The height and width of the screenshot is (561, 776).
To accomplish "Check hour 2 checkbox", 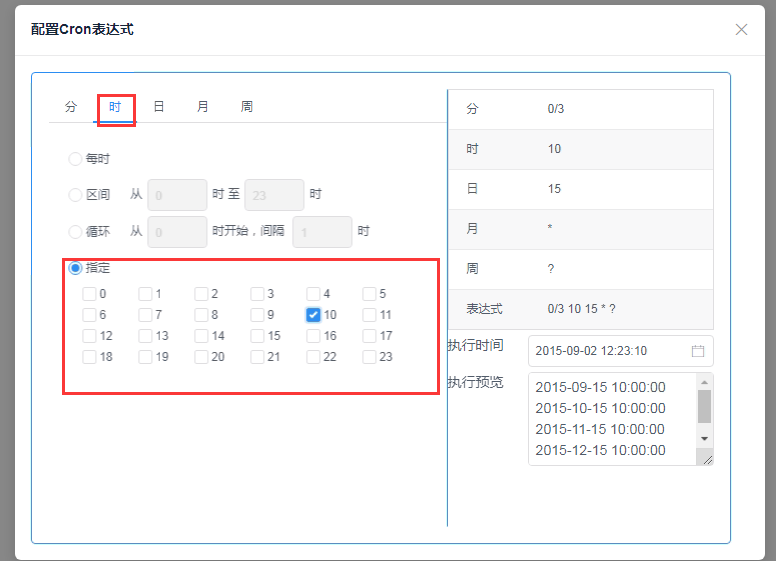I will [x=201, y=294].
